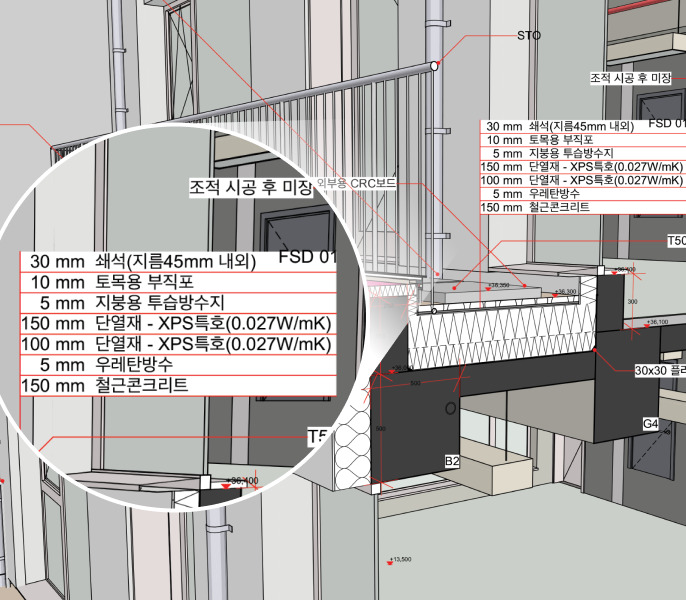Click the '외부용 CRC보드' annotation
The image size is (686, 600).
[356, 183]
